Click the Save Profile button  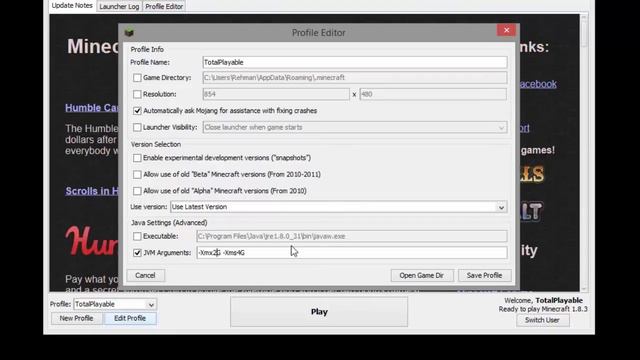click(484, 276)
